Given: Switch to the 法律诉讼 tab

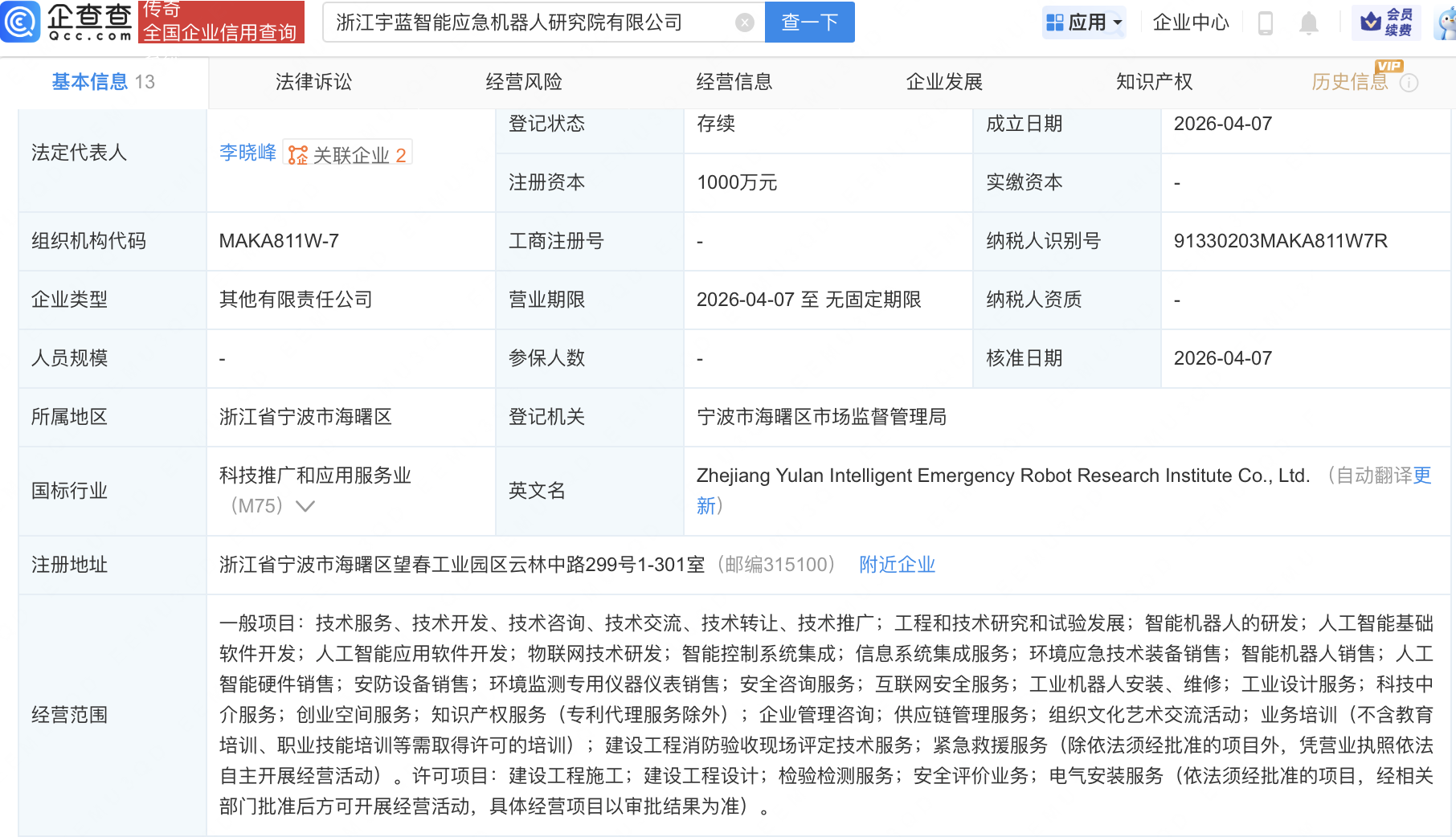Looking at the screenshot, I should pos(313,81).
